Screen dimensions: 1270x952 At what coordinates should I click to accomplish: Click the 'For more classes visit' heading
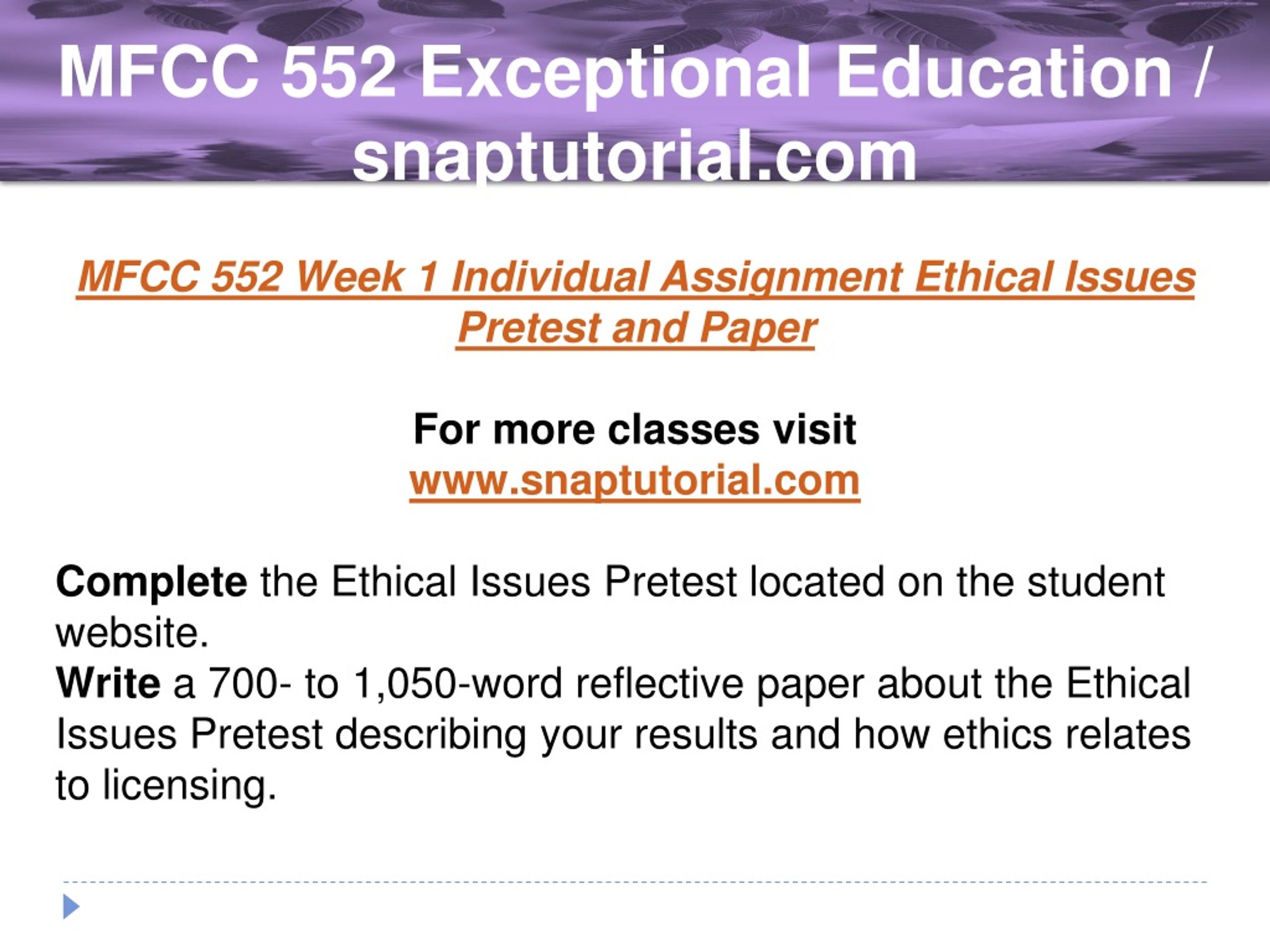635,429
